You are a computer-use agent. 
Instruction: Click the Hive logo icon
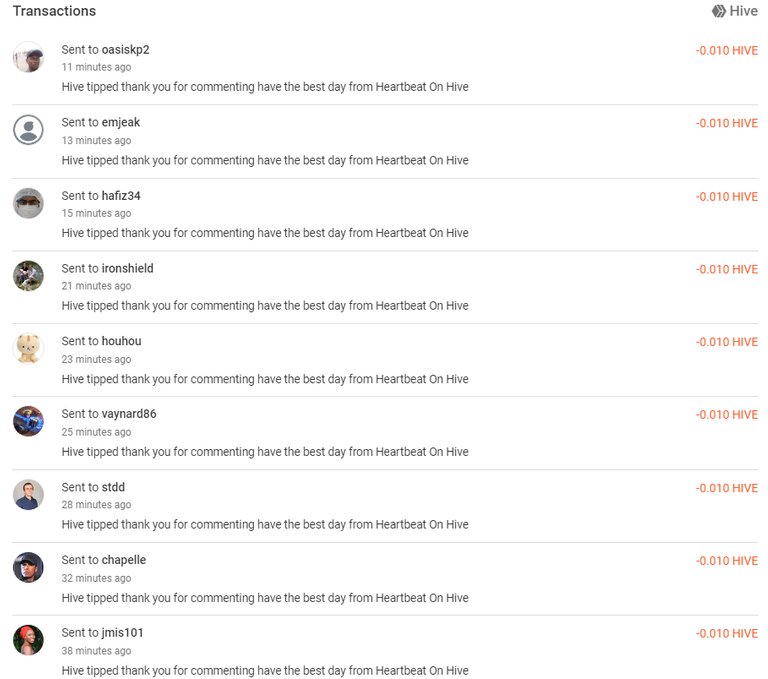coord(719,11)
